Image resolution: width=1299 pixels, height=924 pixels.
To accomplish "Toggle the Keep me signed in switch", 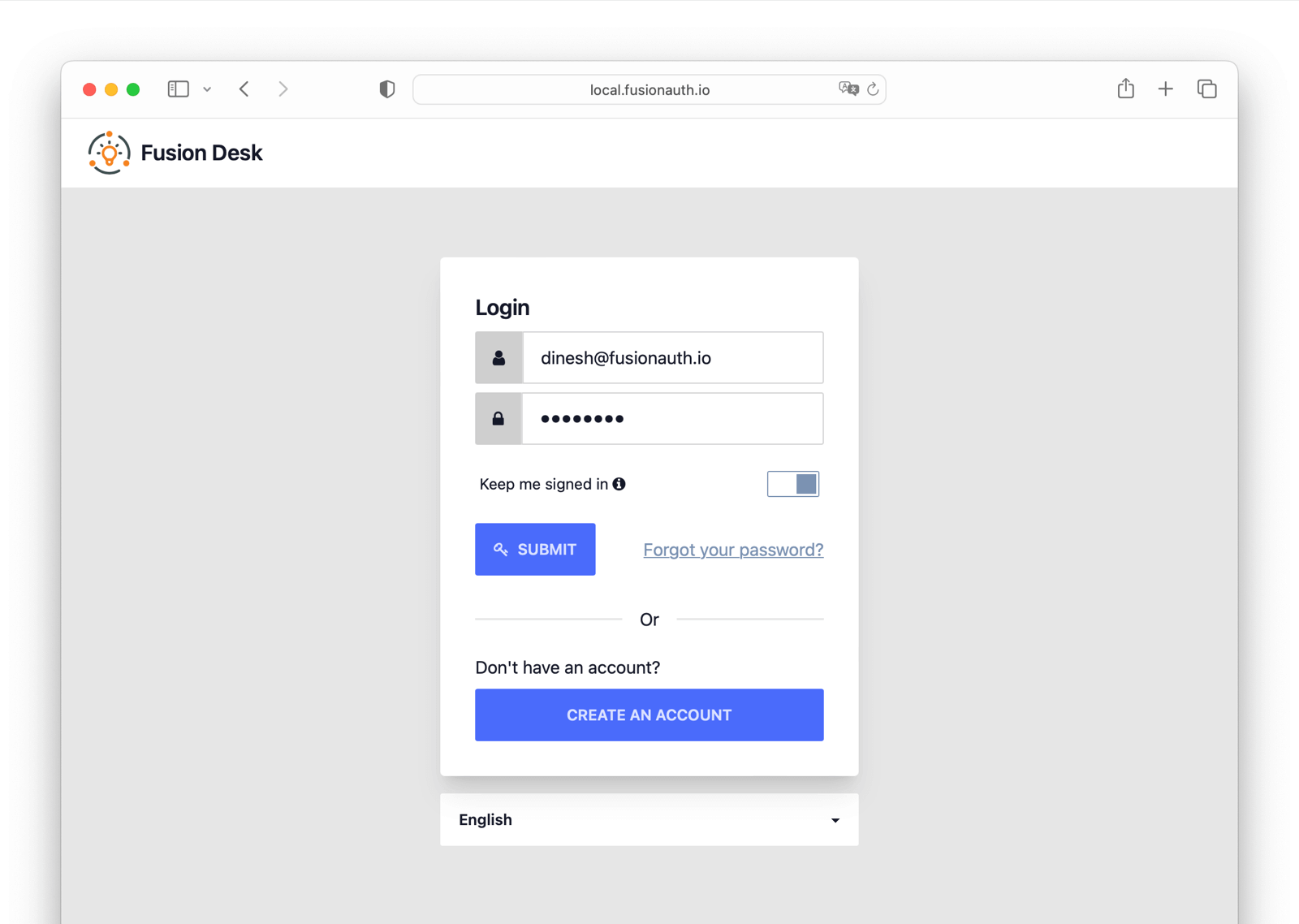I will pyautogui.click(x=793, y=484).
